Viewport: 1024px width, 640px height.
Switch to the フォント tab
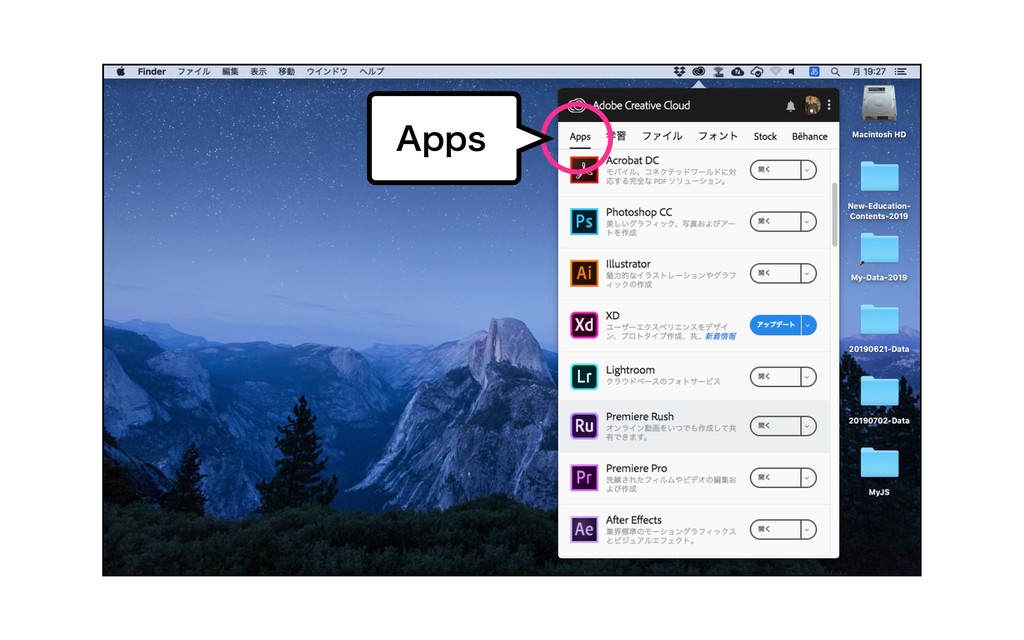coord(718,136)
